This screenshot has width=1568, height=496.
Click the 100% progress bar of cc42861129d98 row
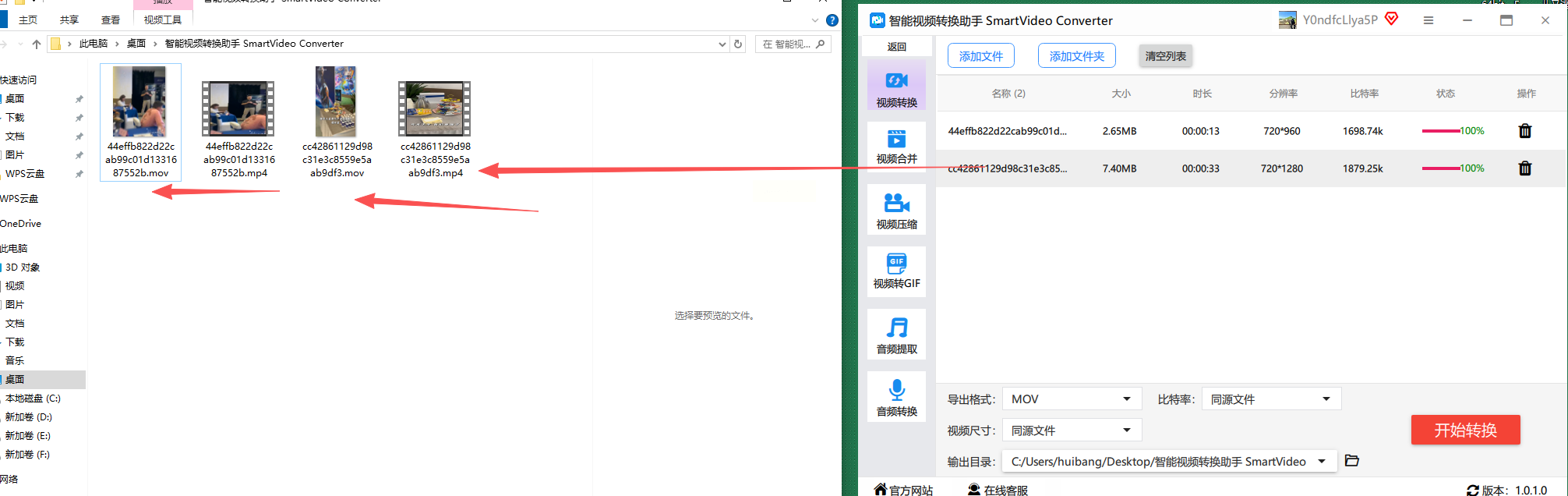1453,168
